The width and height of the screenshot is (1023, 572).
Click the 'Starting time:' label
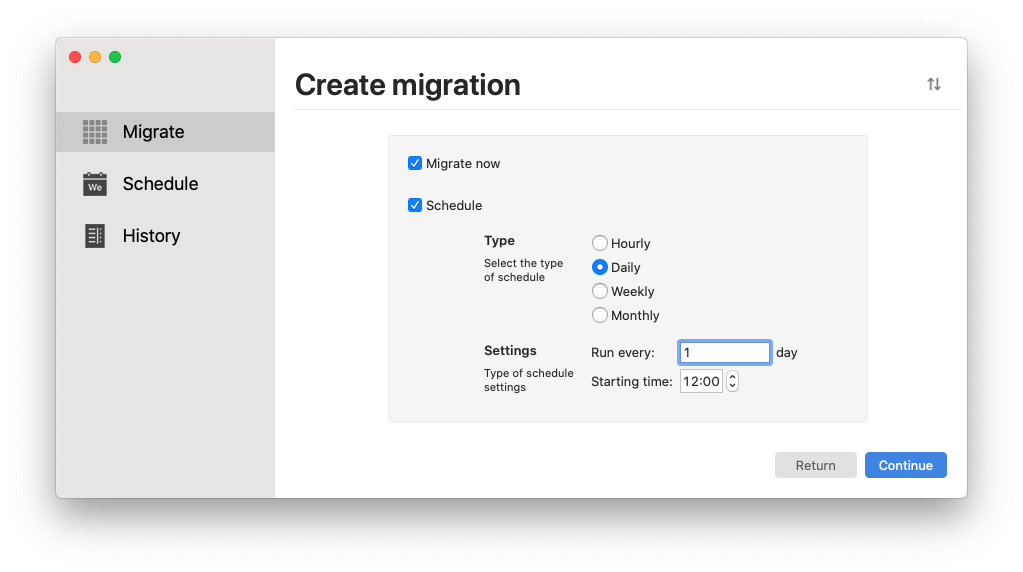point(632,382)
